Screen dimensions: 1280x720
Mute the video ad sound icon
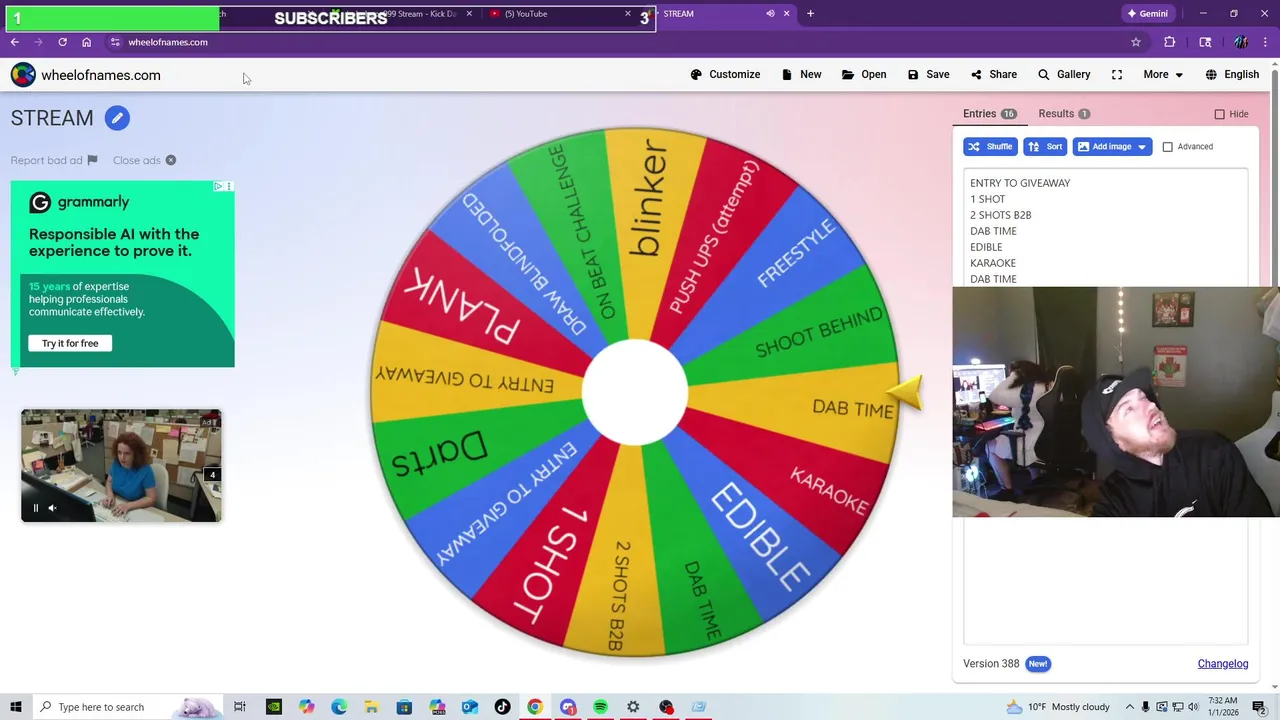point(53,508)
